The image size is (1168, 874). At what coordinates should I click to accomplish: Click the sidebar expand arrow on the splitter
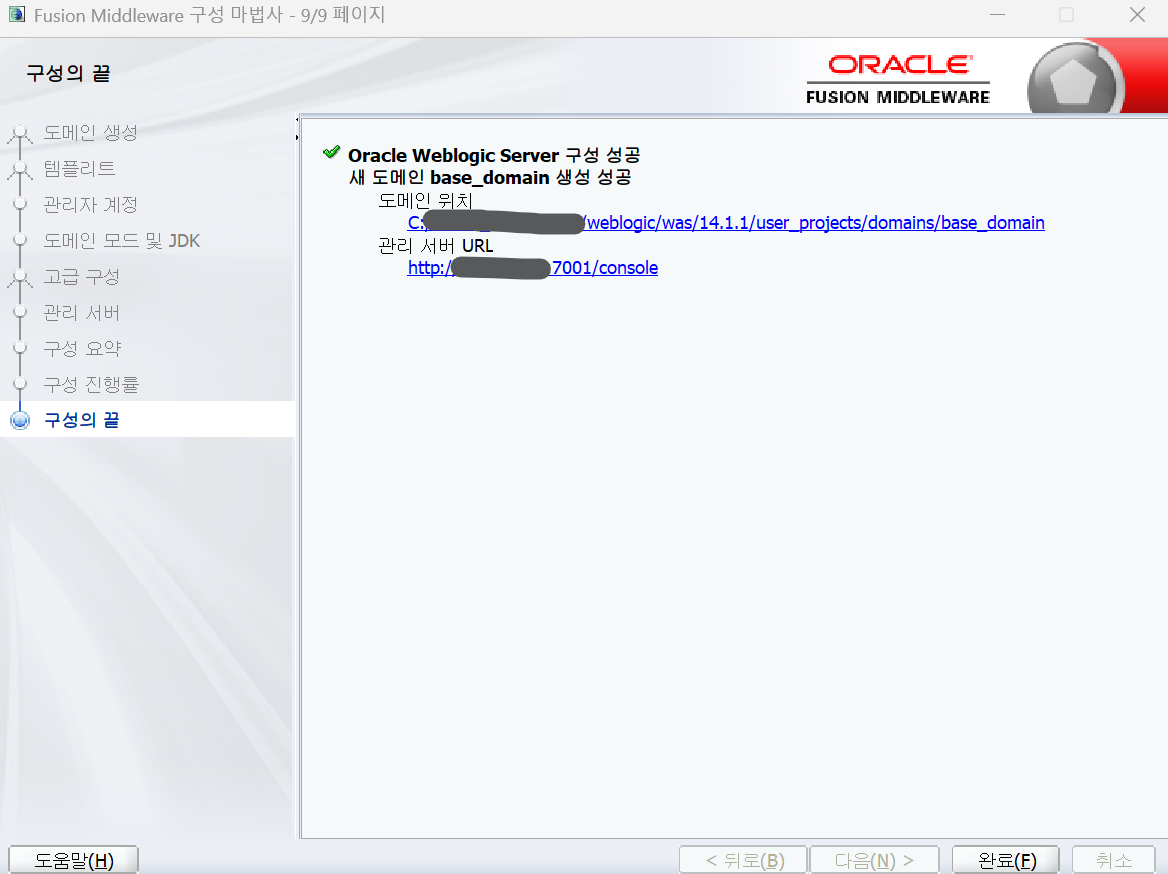[x=296, y=137]
